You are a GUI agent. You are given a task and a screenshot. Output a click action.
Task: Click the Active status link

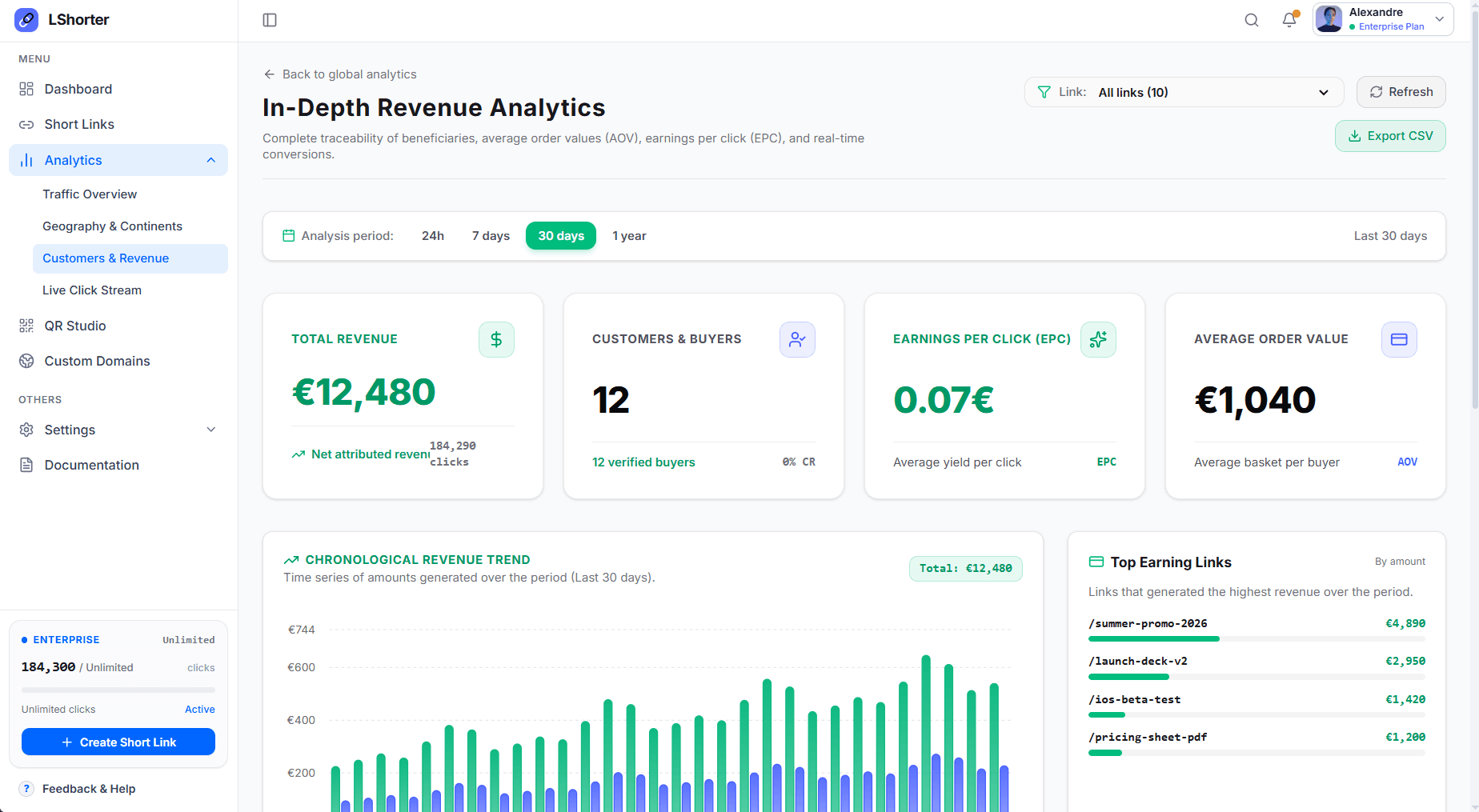coord(200,710)
